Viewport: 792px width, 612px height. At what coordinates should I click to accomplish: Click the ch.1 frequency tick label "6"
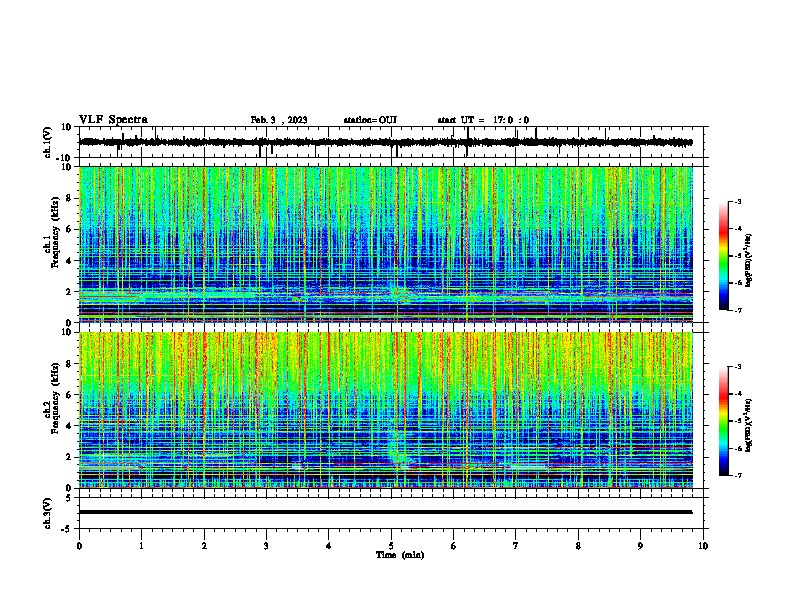pyautogui.click(x=69, y=229)
